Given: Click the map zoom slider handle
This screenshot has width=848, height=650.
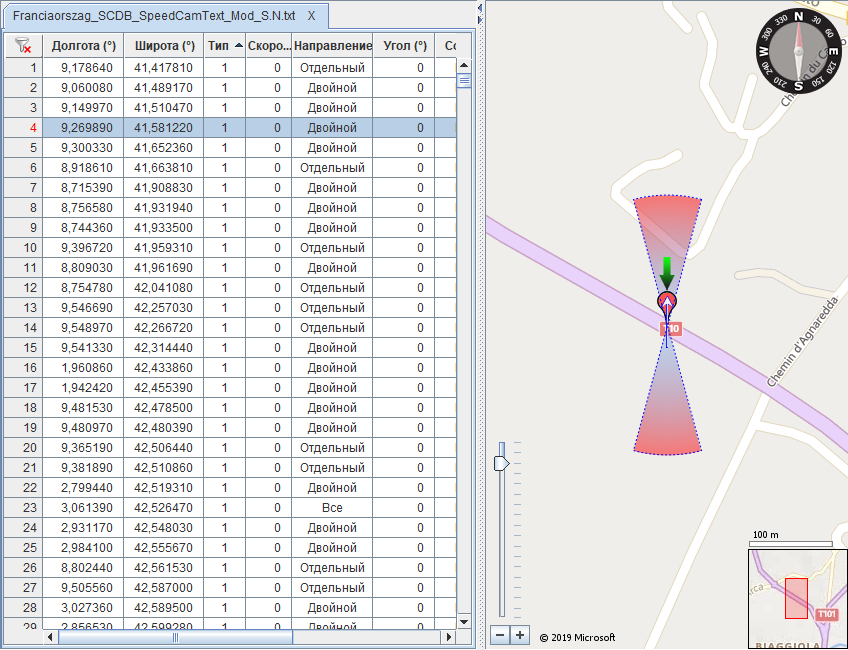Looking at the screenshot, I should tap(501, 463).
